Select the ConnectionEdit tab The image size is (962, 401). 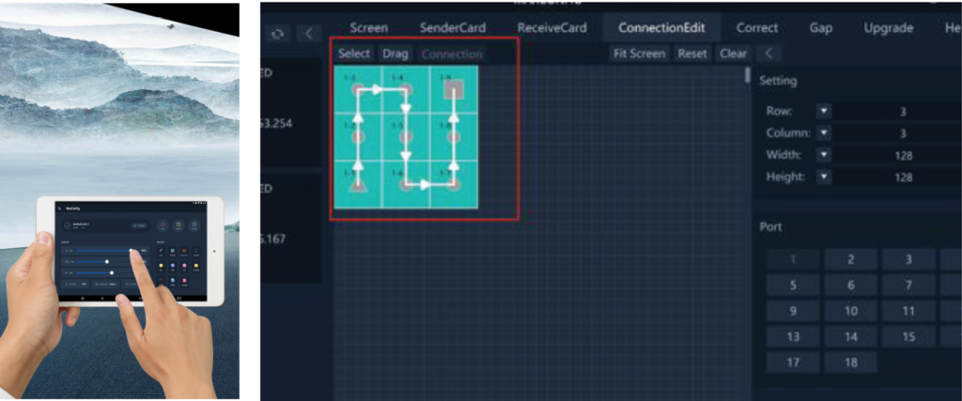[661, 28]
